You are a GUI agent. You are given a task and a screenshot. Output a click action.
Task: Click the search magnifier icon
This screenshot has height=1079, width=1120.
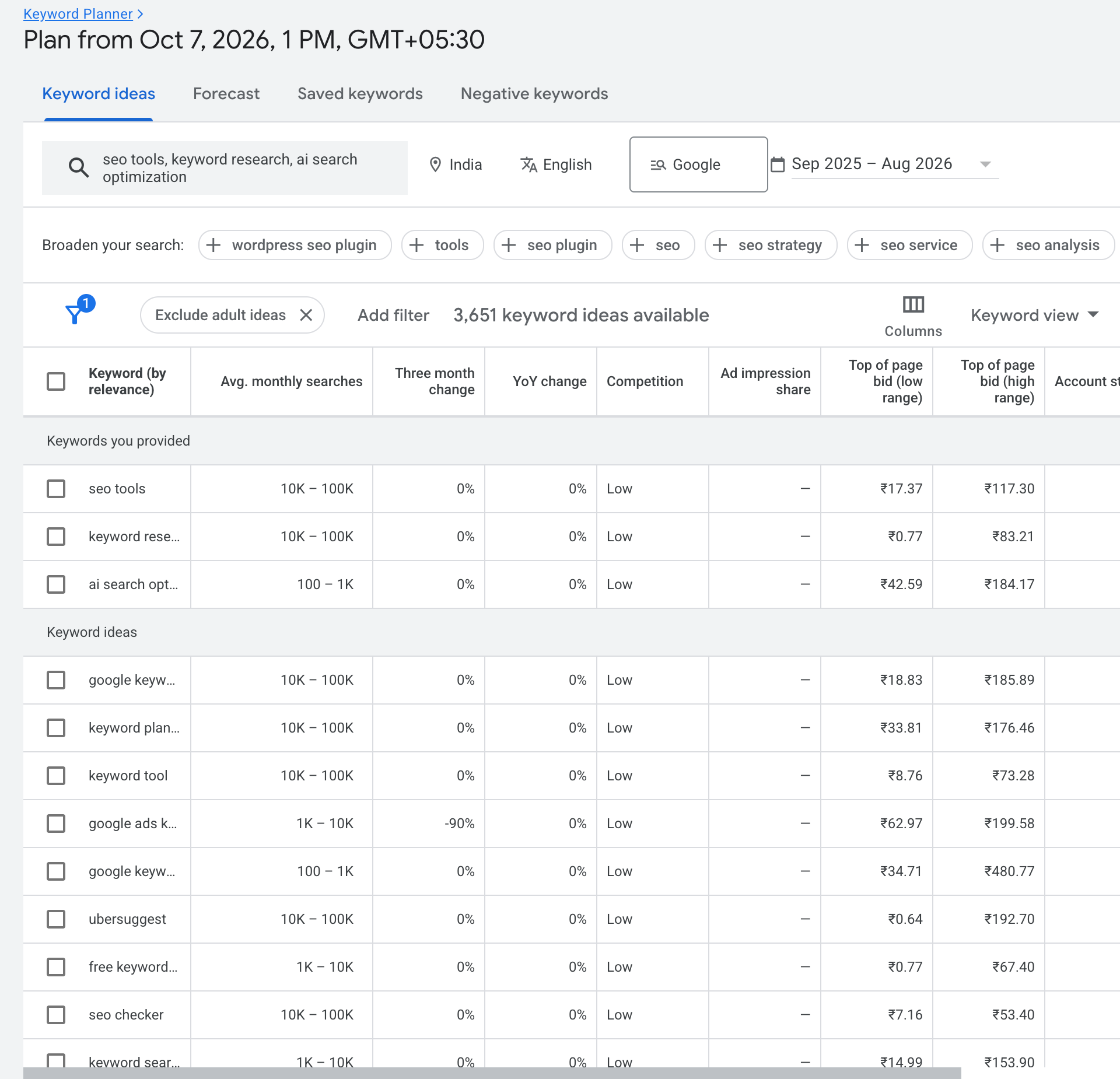79,168
